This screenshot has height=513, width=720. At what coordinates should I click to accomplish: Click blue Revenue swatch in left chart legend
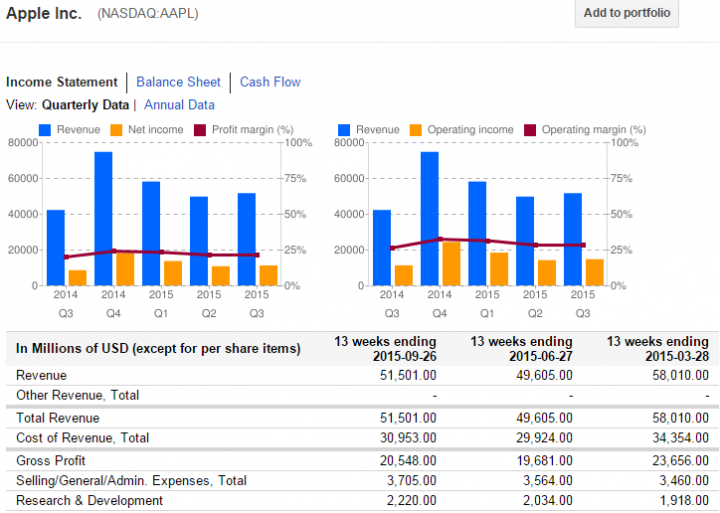pos(45,130)
